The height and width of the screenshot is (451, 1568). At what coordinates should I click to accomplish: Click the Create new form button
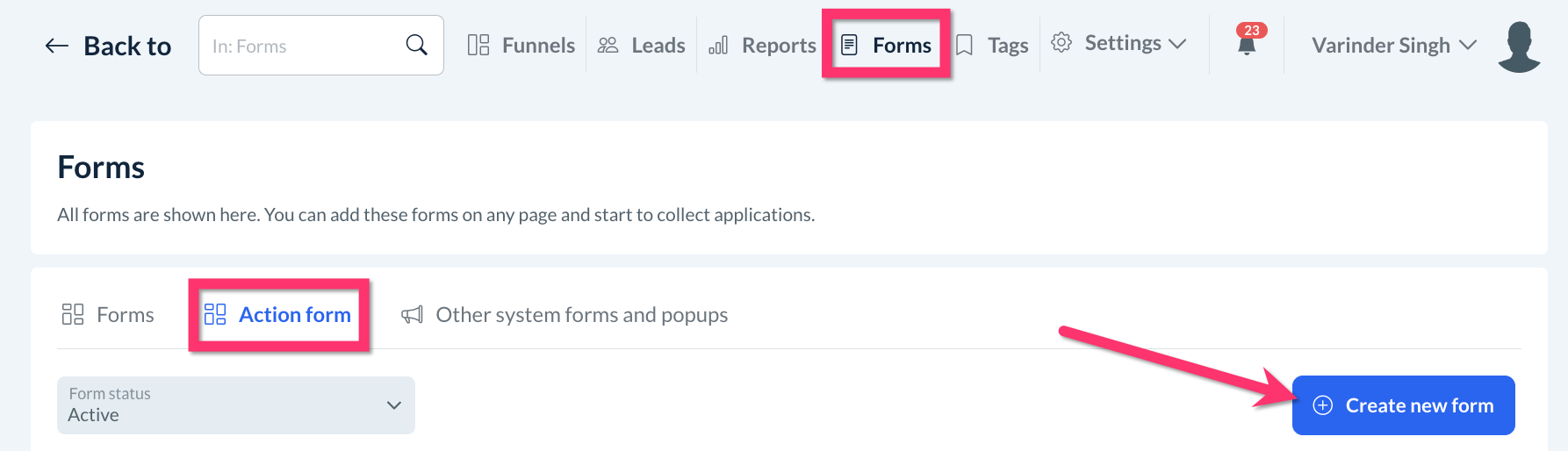[1403, 405]
